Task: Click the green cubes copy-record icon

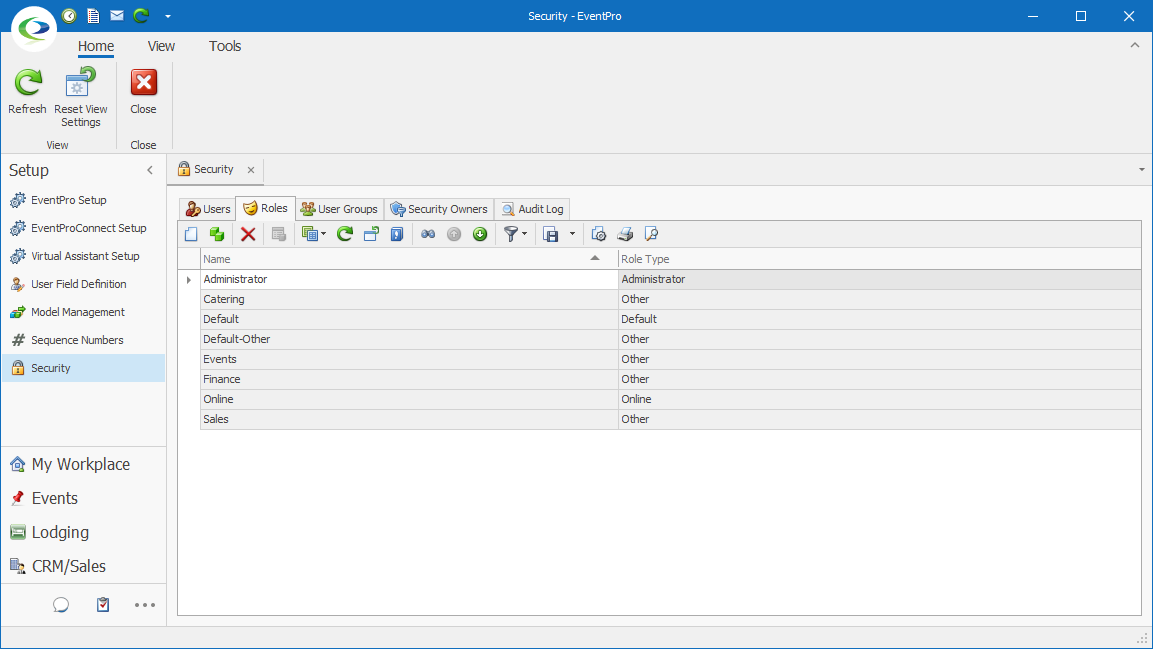Action: coord(217,234)
